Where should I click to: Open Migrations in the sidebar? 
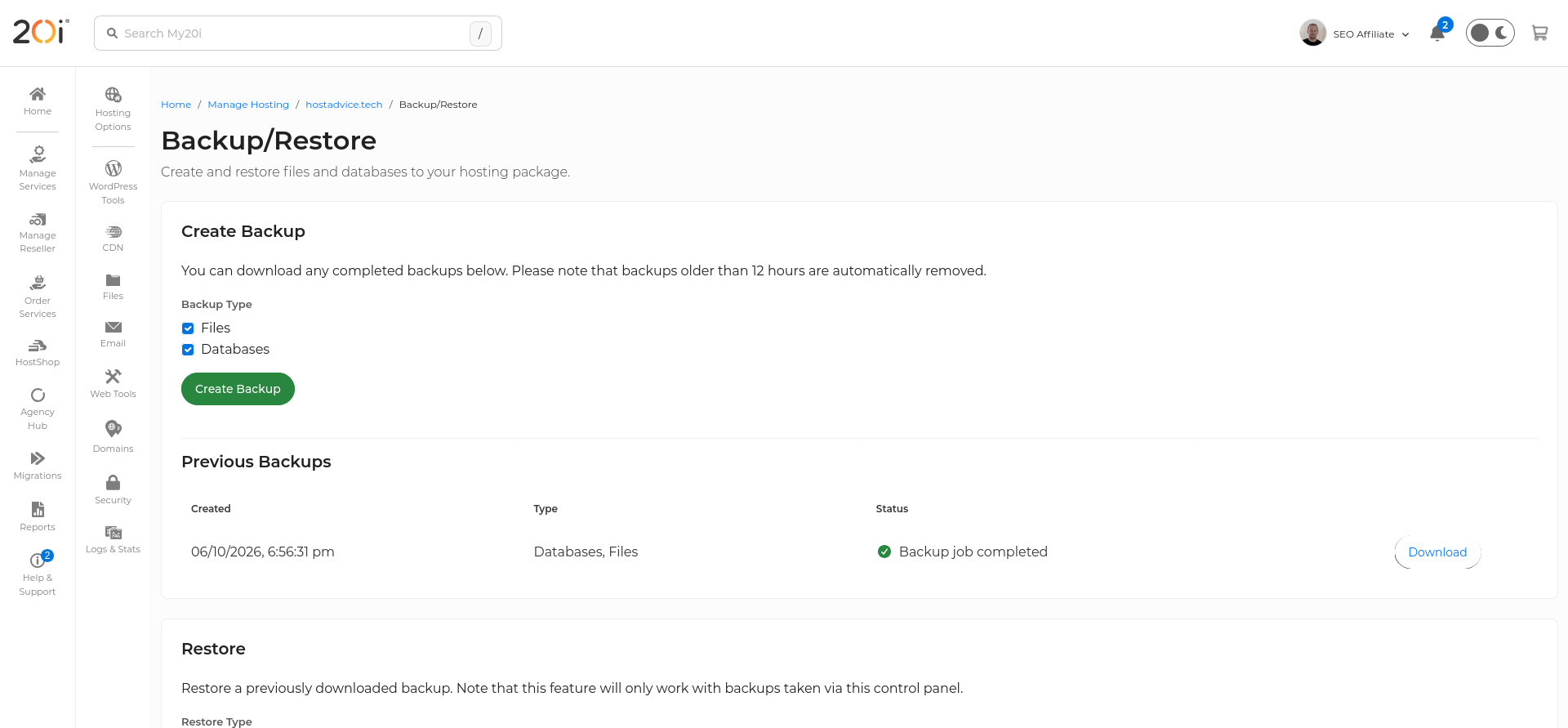click(x=38, y=466)
